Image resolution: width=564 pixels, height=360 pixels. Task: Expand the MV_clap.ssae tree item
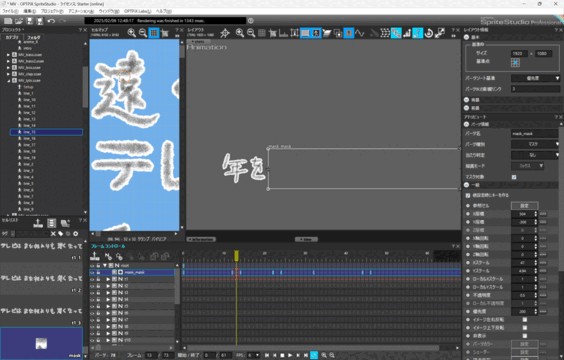(8, 74)
